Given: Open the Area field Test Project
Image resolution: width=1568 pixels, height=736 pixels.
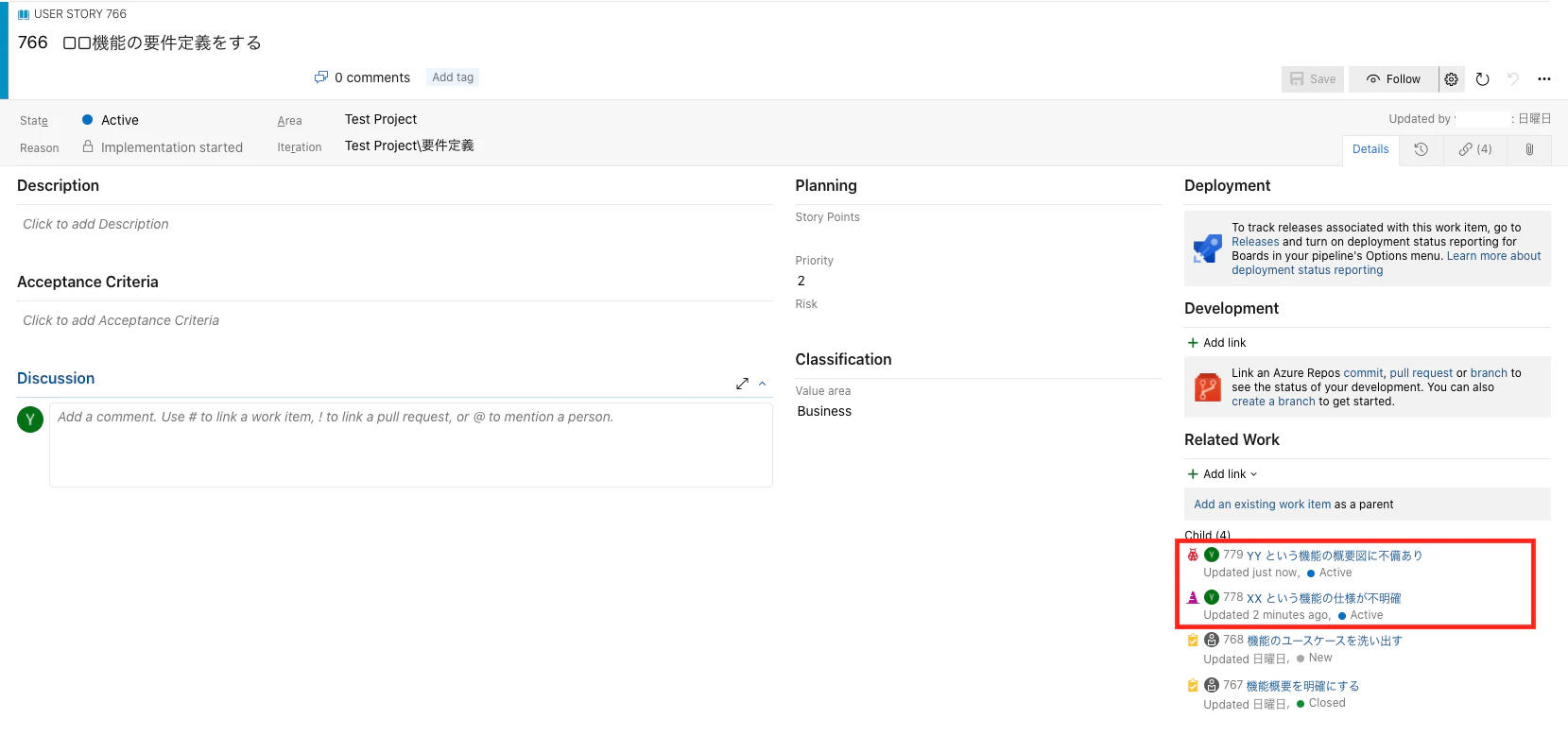Looking at the screenshot, I should [x=381, y=119].
